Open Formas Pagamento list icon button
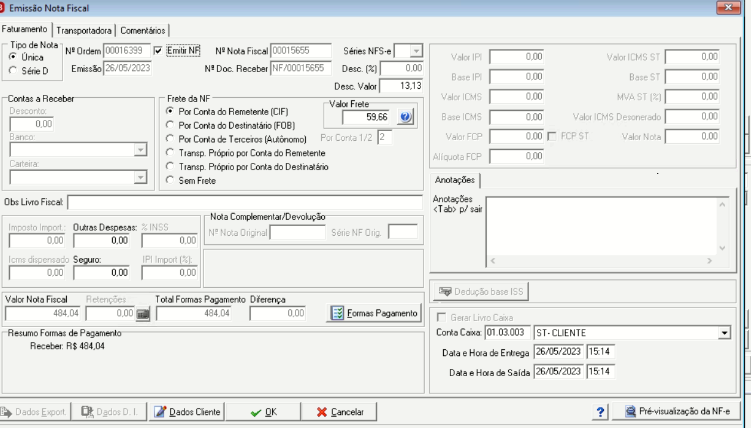 (374, 313)
